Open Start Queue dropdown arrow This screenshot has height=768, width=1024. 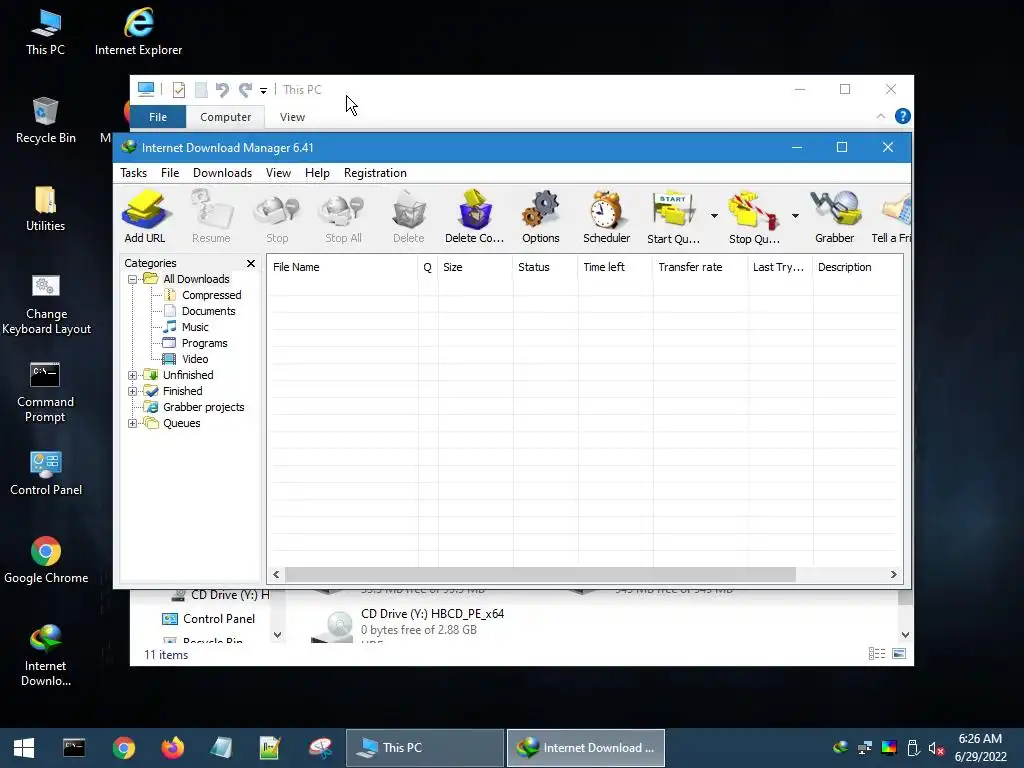pyautogui.click(x=714, y=216)
